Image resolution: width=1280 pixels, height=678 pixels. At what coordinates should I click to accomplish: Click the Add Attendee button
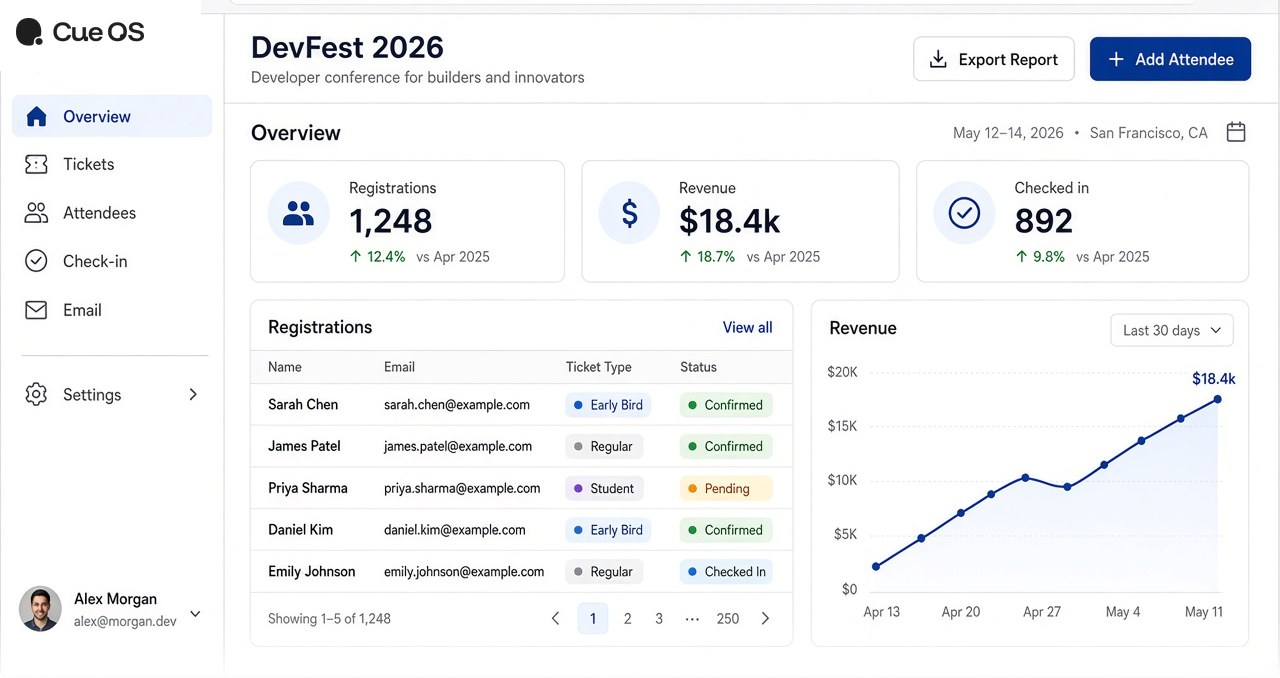[1170, 59]
